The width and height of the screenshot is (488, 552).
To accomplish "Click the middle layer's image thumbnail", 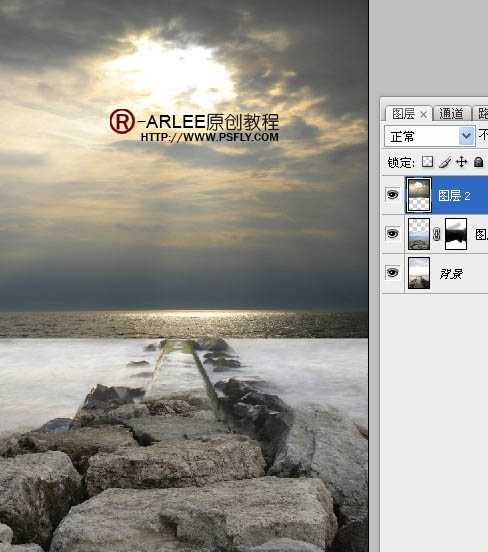I will (419, 234).
